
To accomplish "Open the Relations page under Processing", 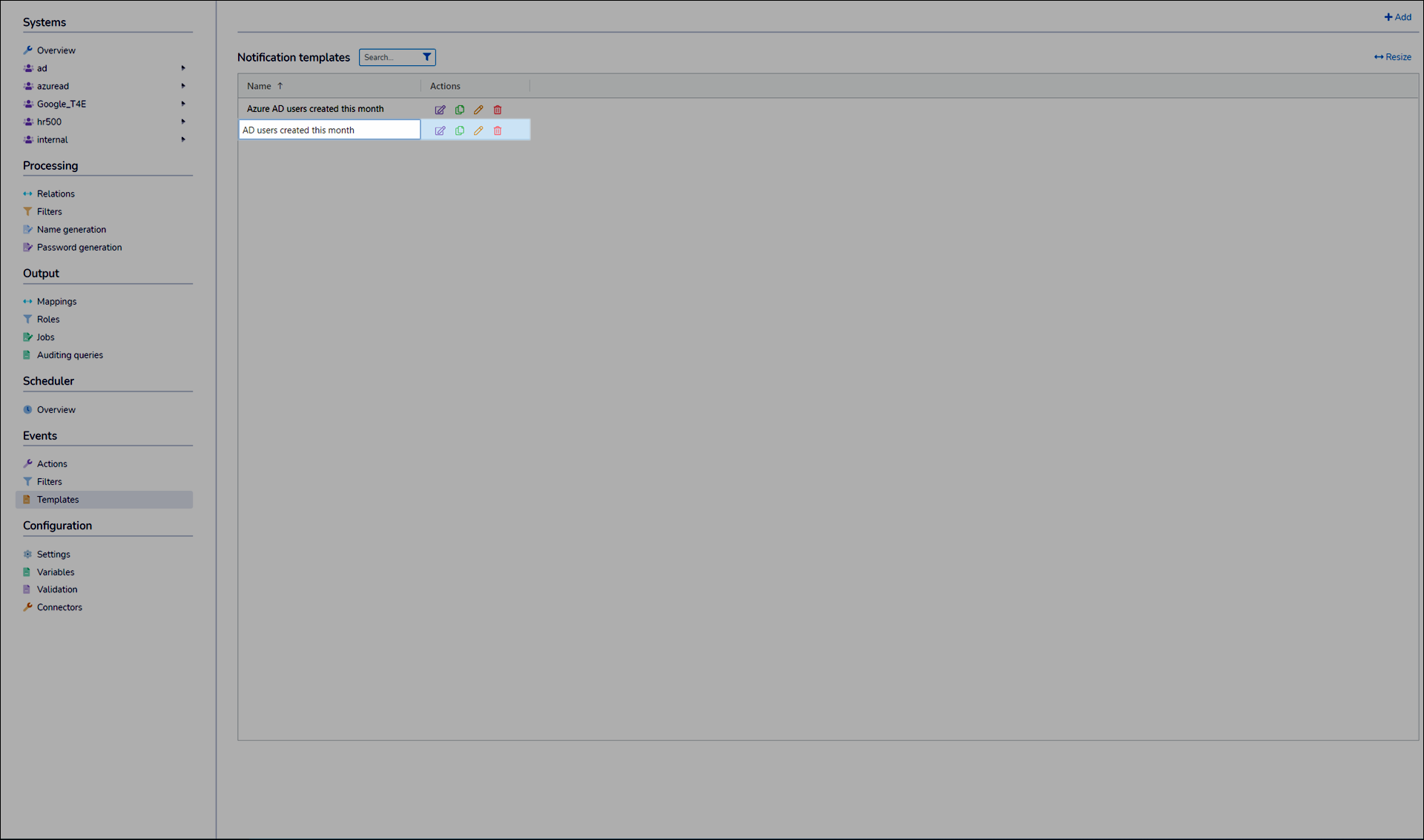I will pos(56,194).
